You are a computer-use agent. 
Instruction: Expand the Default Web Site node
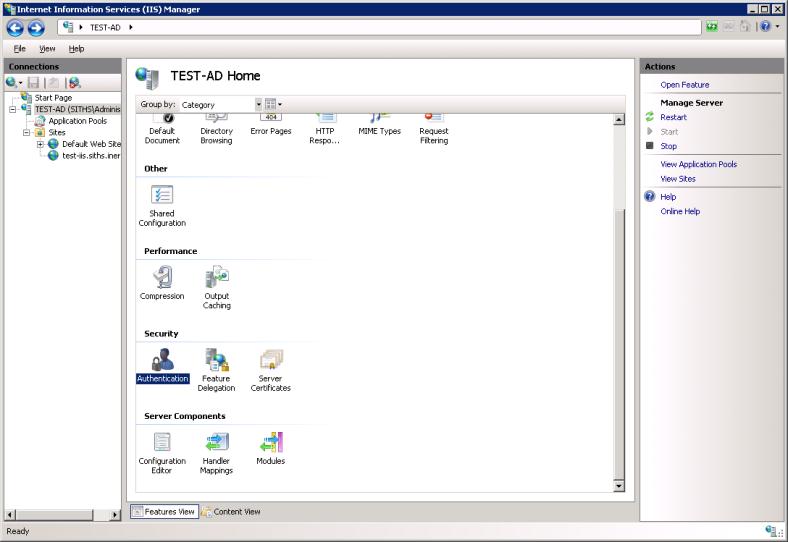pos(40,144)
